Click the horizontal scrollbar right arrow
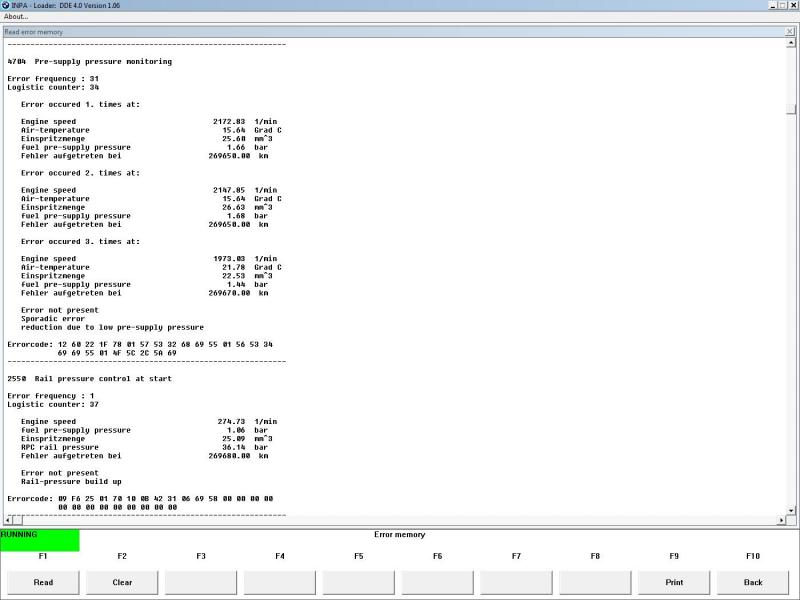The image size is (800, 600). pos(782,520)
